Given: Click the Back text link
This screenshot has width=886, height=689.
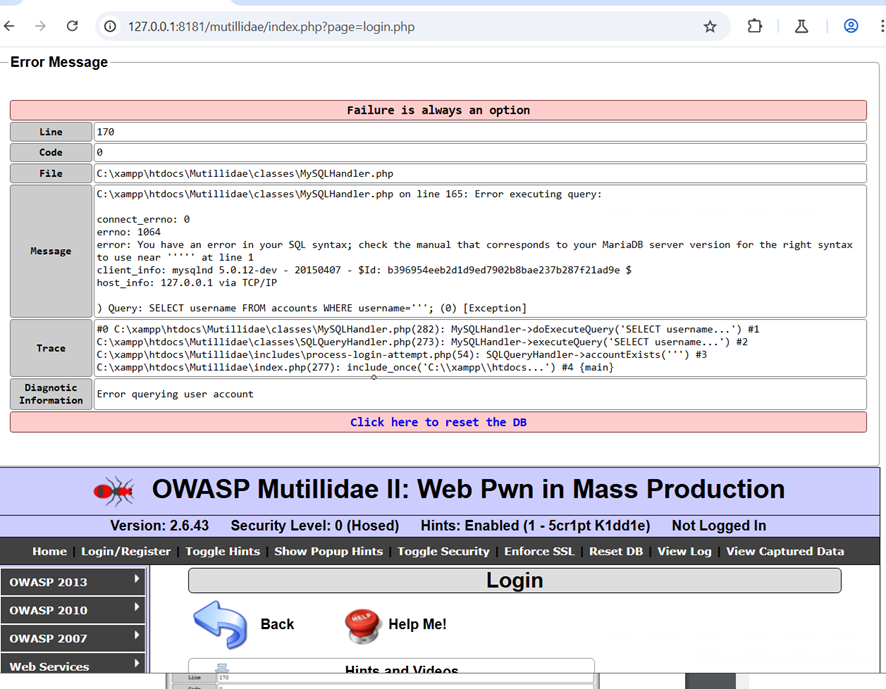Looking at the screenshot, I should click(x=277, y=624).
